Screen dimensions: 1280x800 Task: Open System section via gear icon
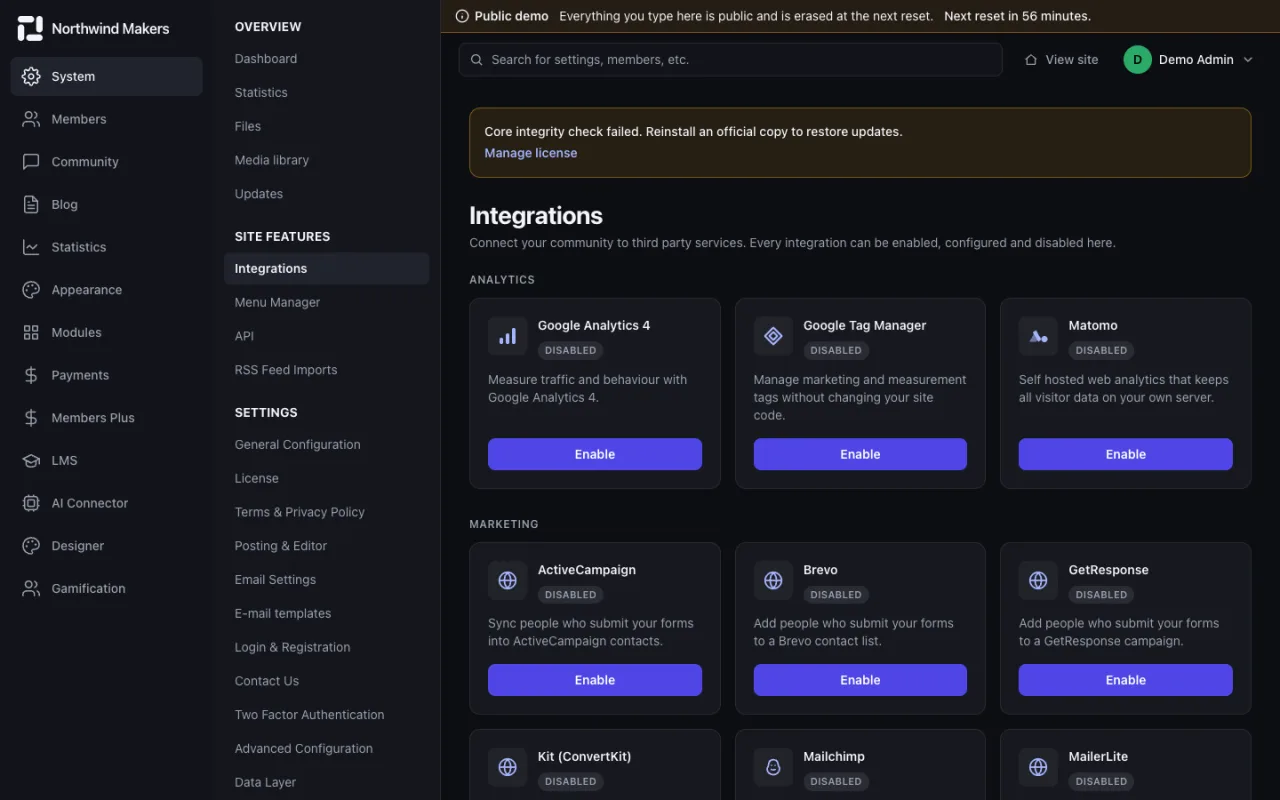click(31, 76)
